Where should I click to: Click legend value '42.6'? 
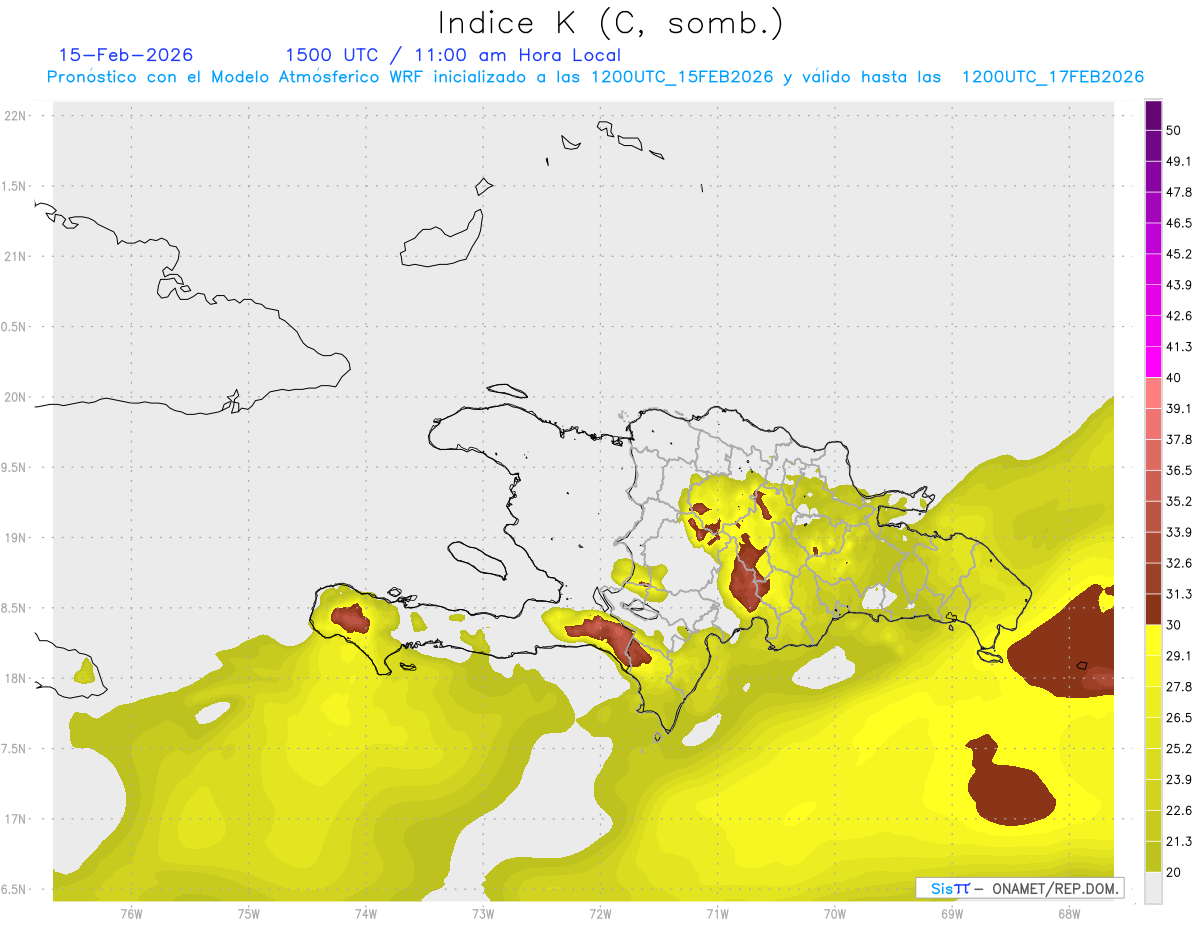(x=1179, y=316)
